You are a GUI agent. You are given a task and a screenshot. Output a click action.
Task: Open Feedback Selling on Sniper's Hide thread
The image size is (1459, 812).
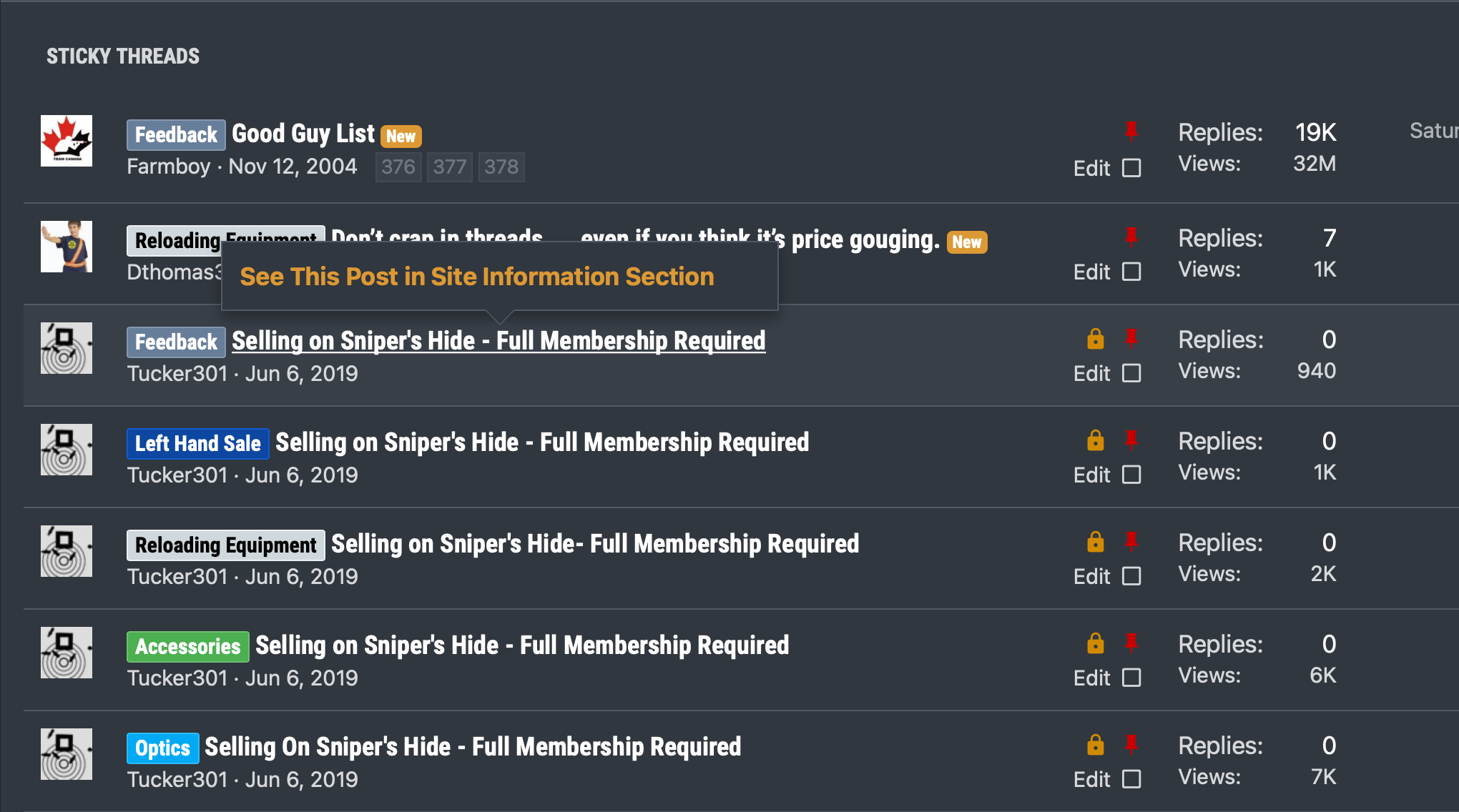498,341
